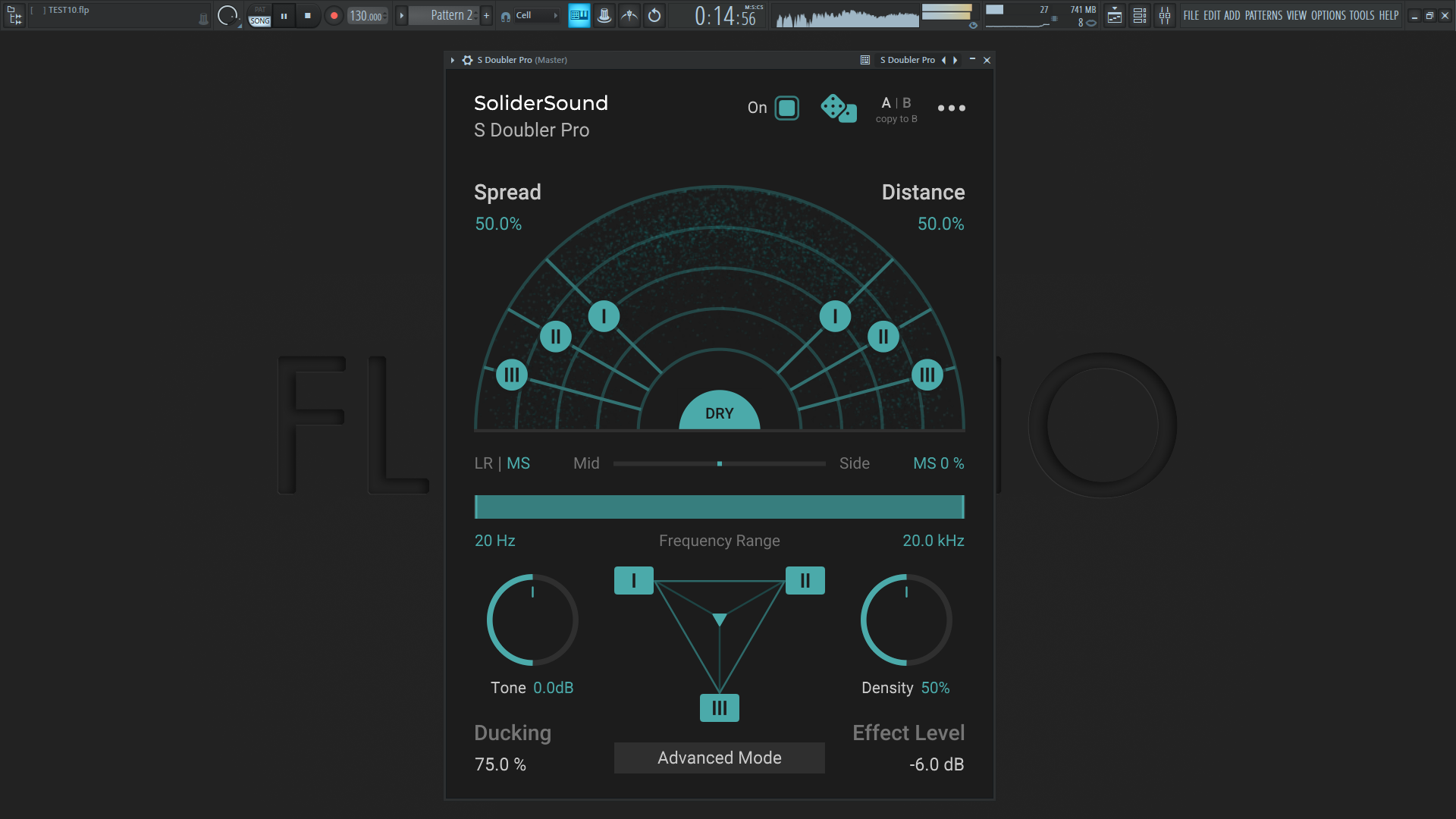Open the Cell snap dropdown

[536, 16]
